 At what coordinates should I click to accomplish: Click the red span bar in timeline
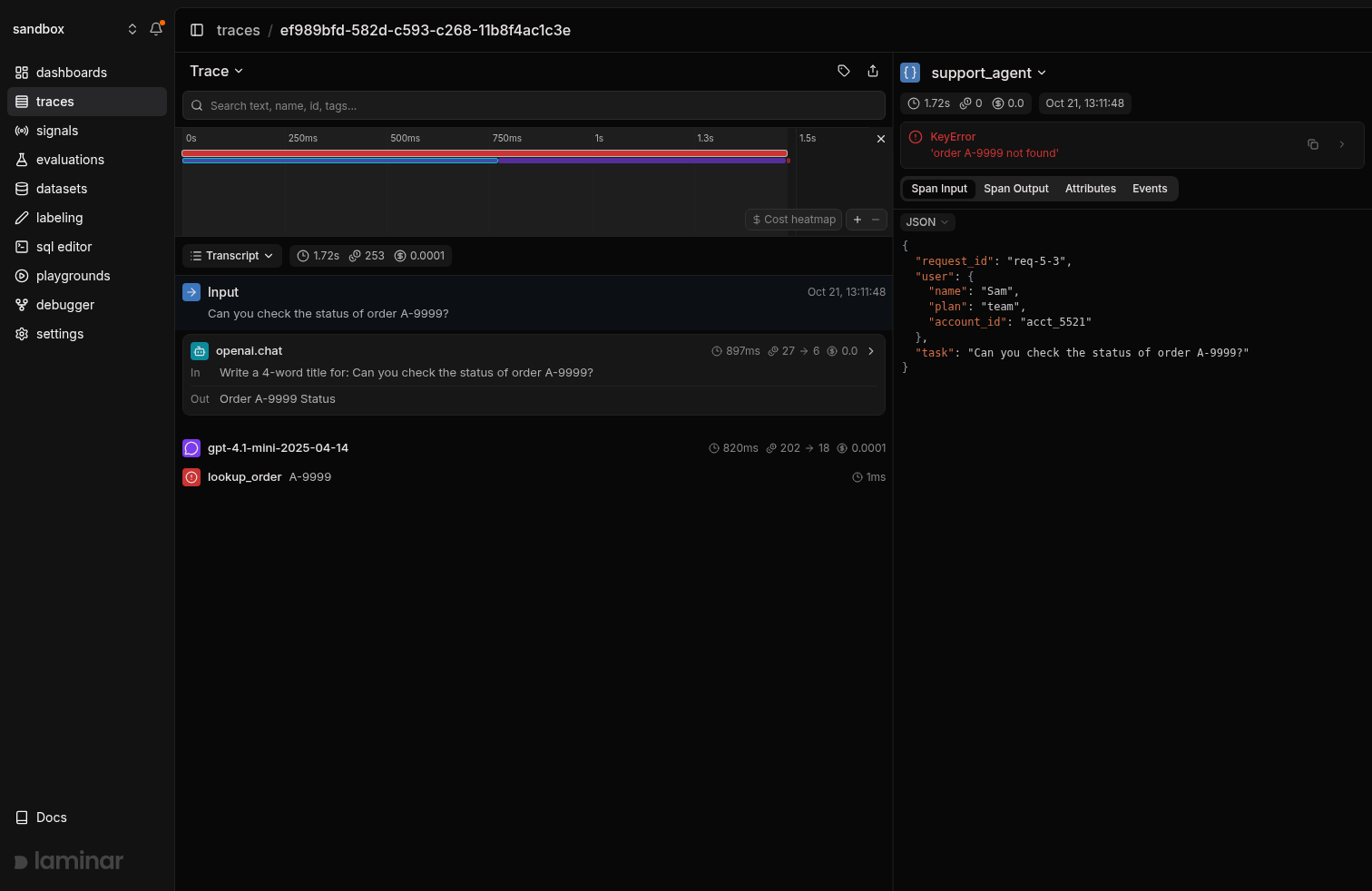485,152
